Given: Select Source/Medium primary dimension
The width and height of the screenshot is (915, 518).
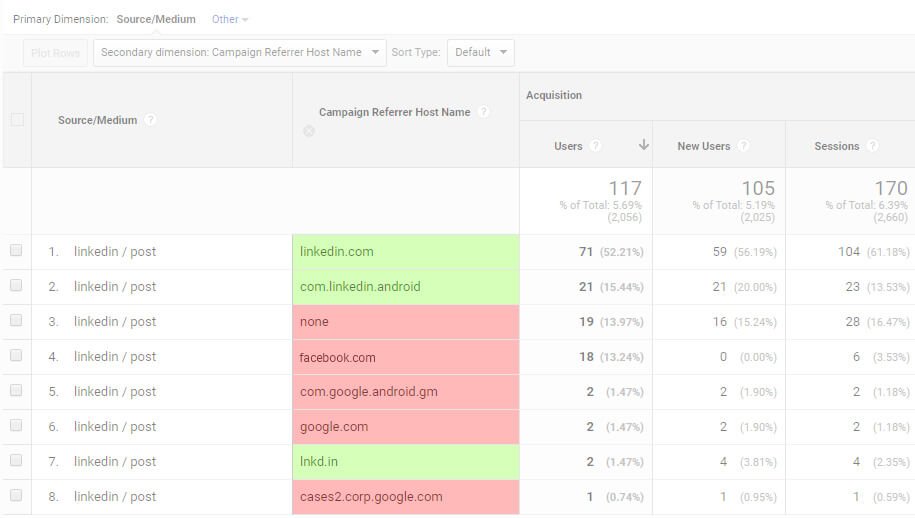Looking at the screenshot, I should (156, 19).
